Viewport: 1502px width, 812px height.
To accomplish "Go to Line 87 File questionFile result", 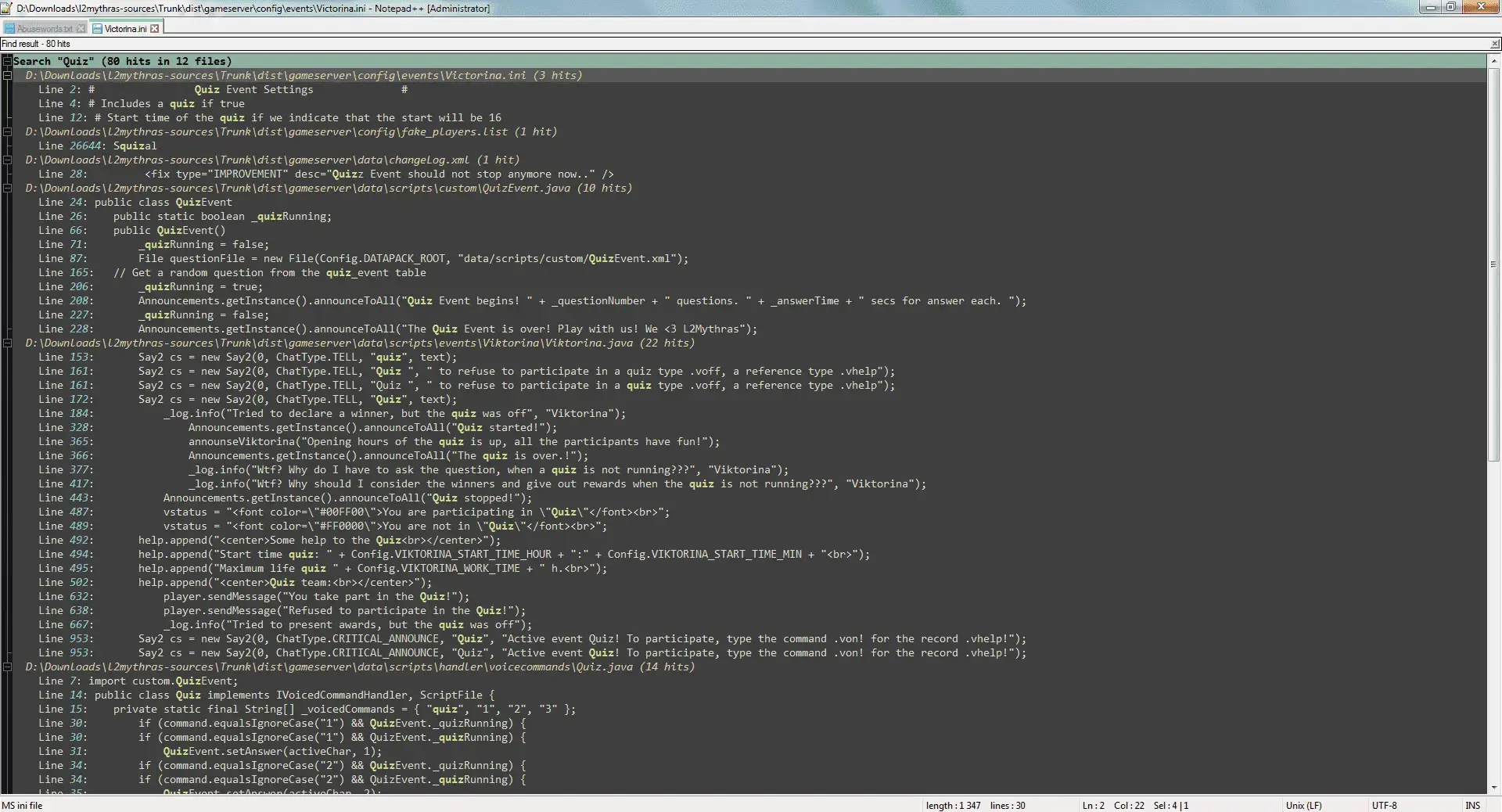I will click(x=364, y=258).
